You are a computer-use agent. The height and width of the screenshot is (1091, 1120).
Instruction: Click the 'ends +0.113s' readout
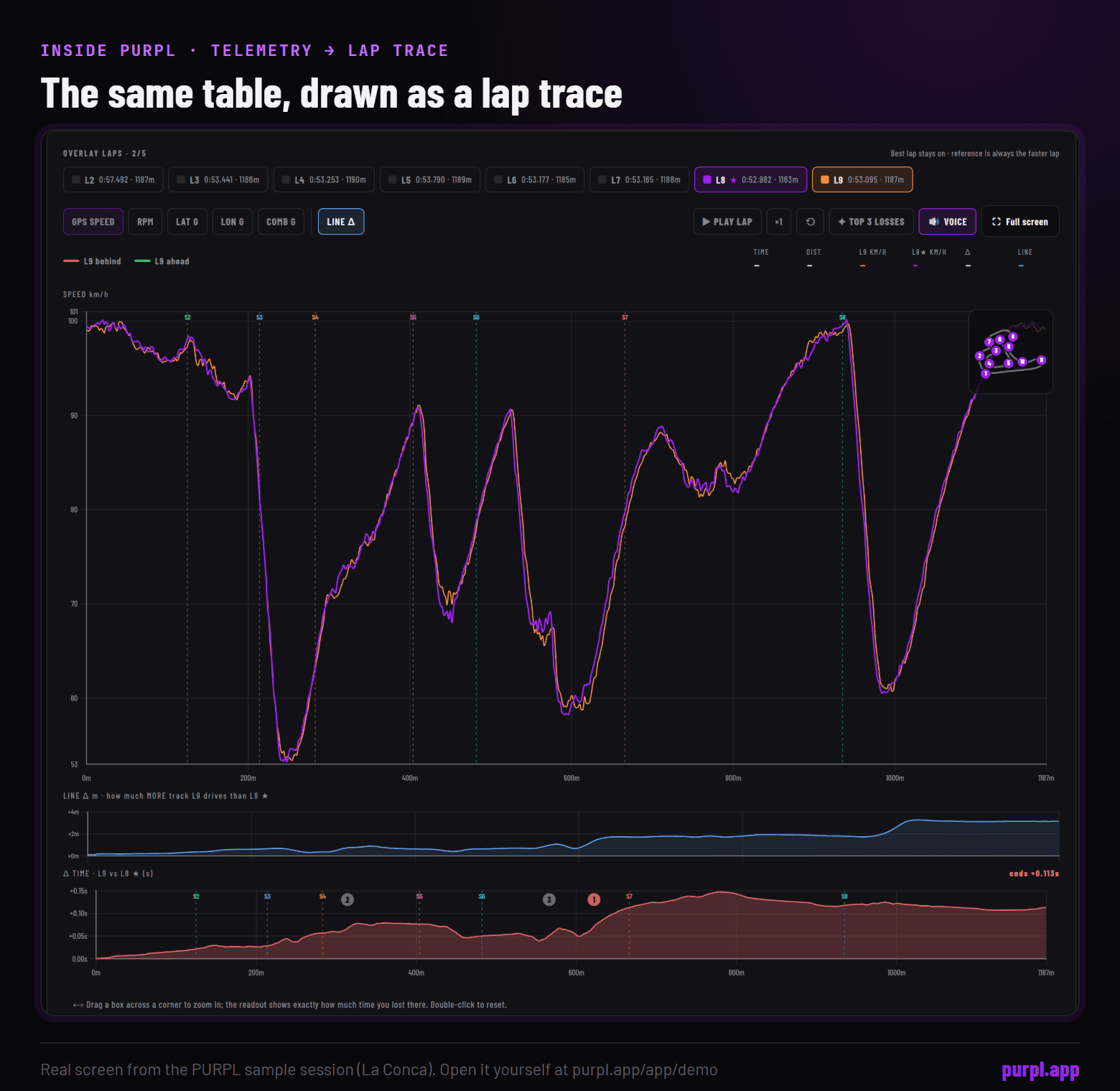coord(1034,874)
